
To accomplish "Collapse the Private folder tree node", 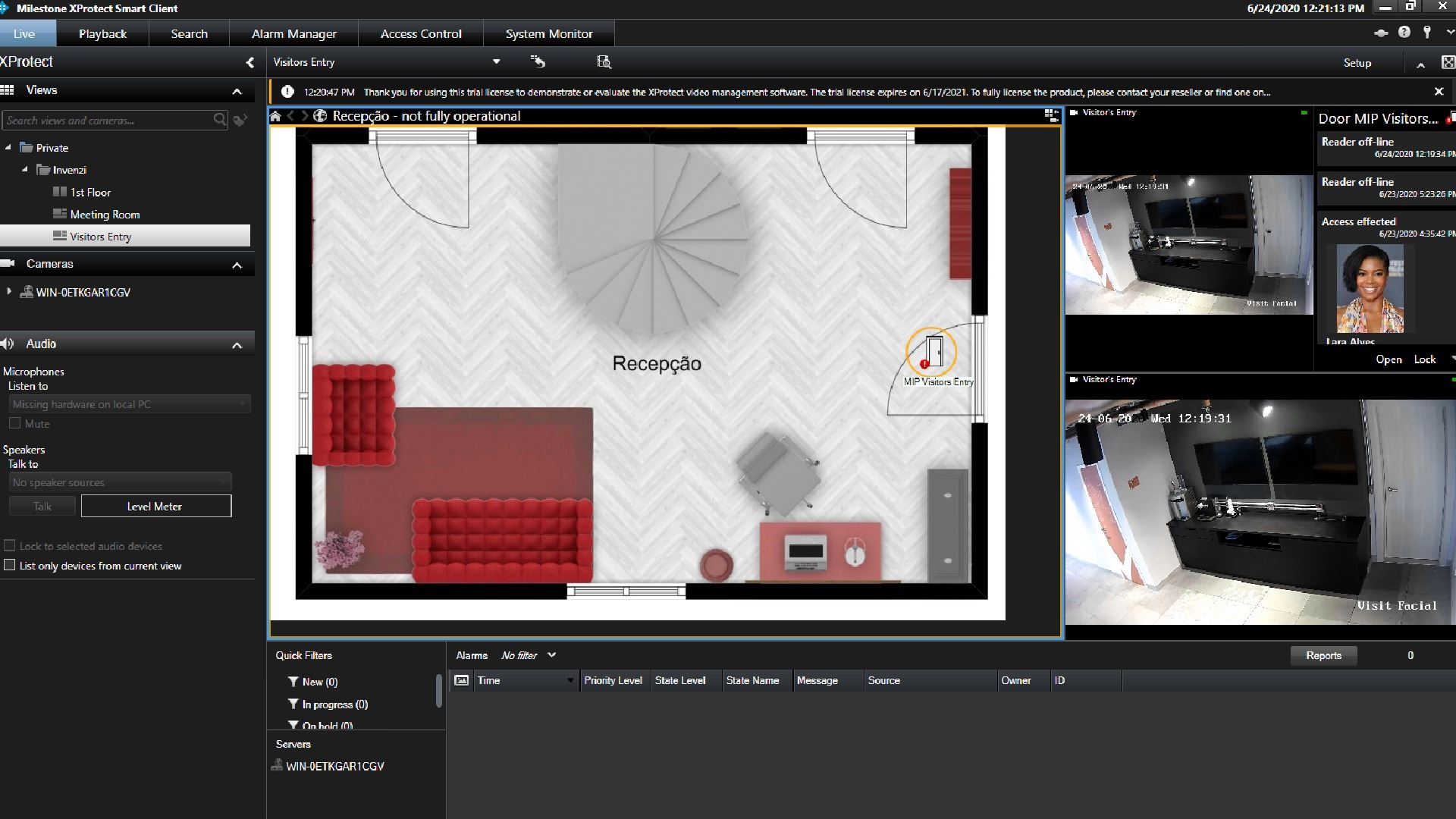I will [8, 147].
